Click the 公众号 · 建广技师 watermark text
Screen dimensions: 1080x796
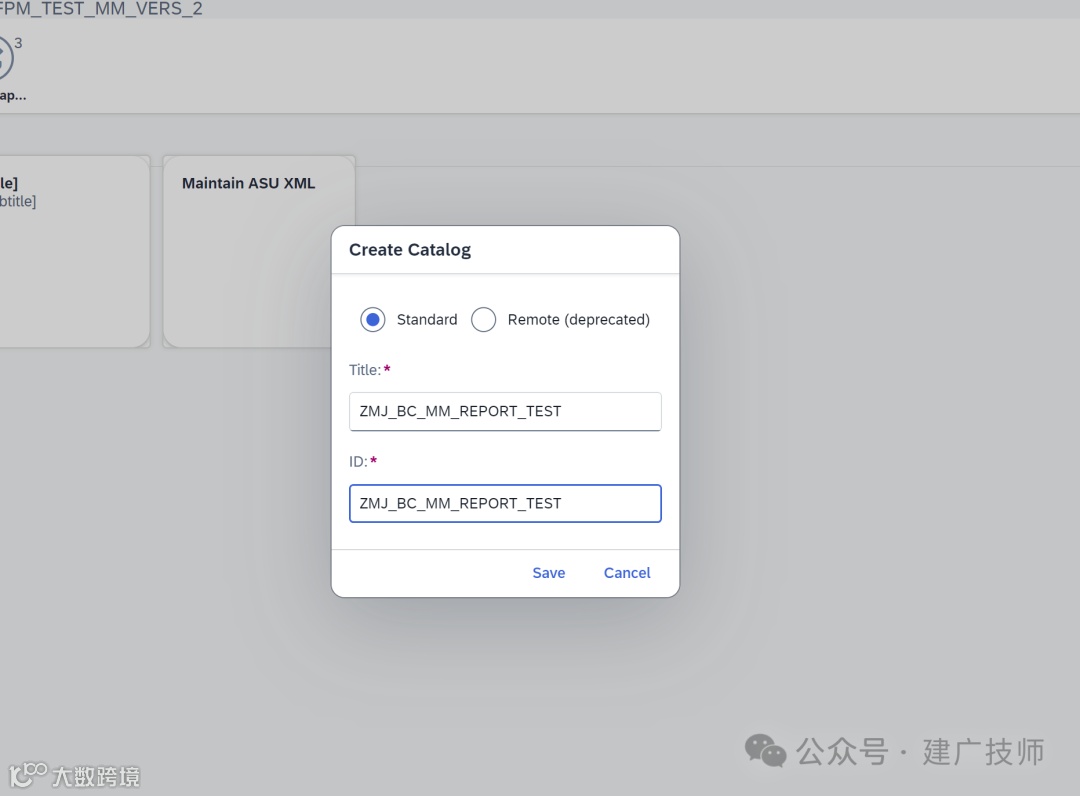coord(920,751)
